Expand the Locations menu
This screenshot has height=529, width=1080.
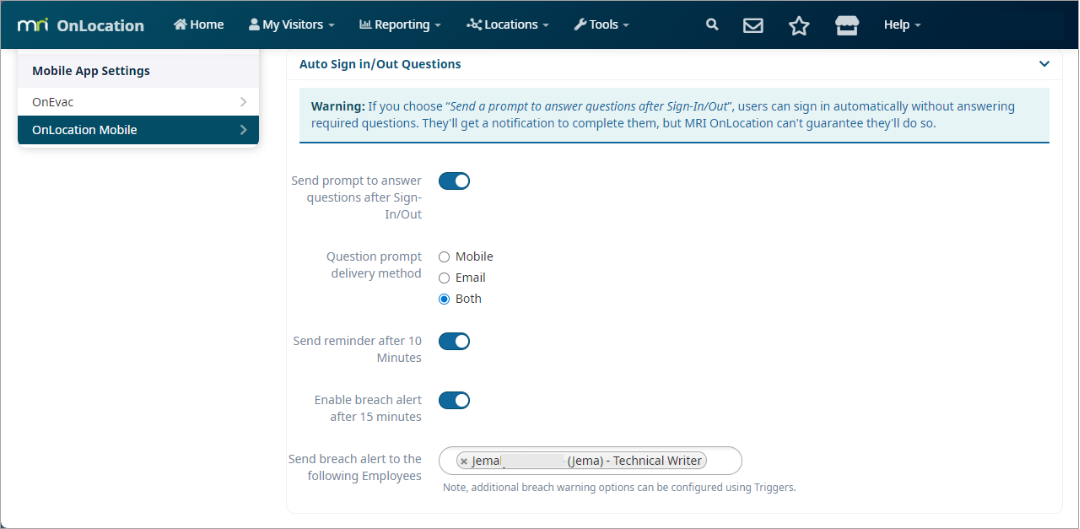pyautogui.click(x=508, y=25)
